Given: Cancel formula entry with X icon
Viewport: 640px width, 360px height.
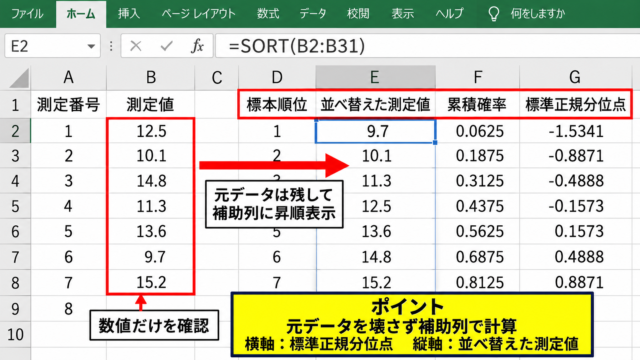Looking at the screenshot, I should tap(136, 46).
